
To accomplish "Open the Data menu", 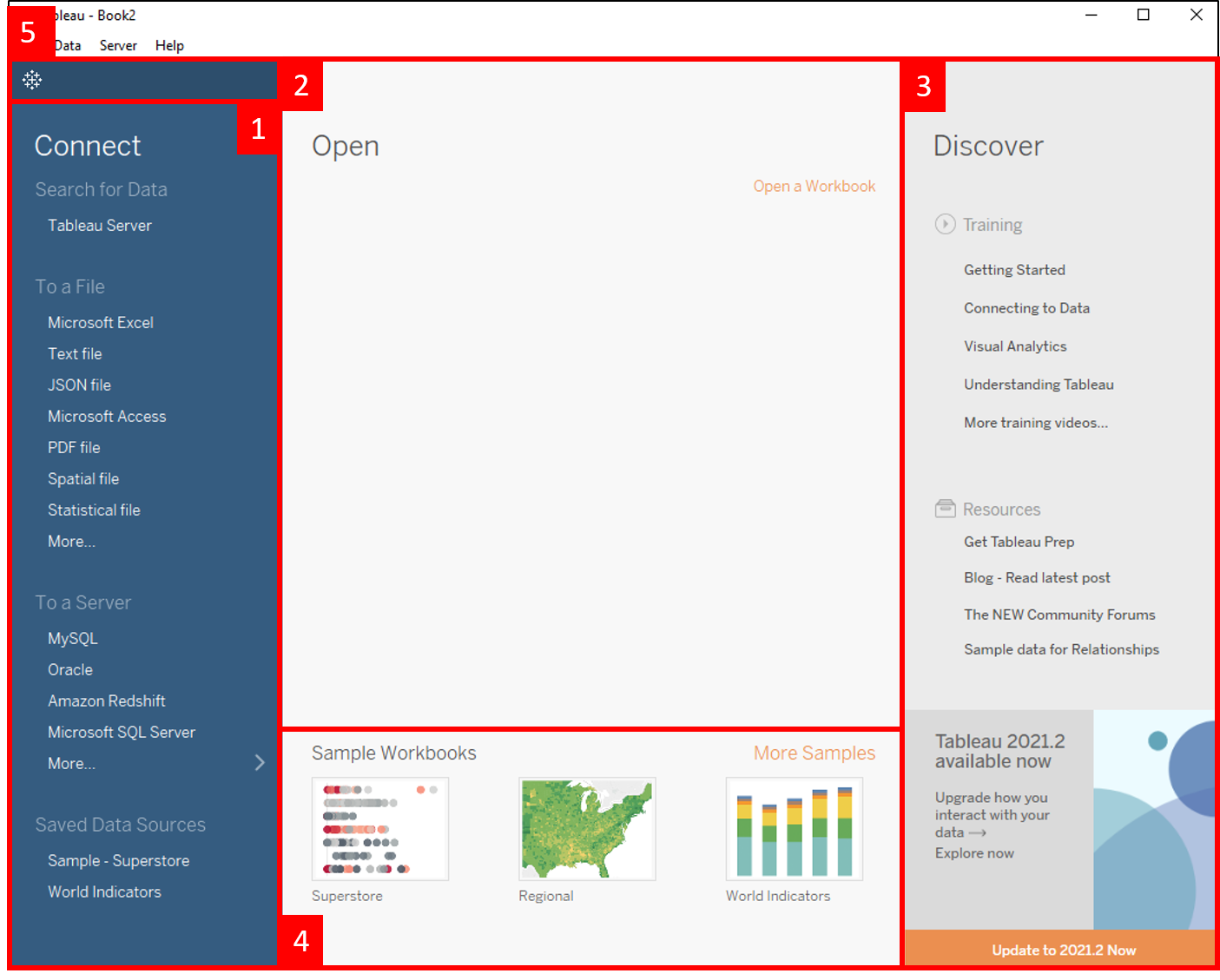I will 68,45.
